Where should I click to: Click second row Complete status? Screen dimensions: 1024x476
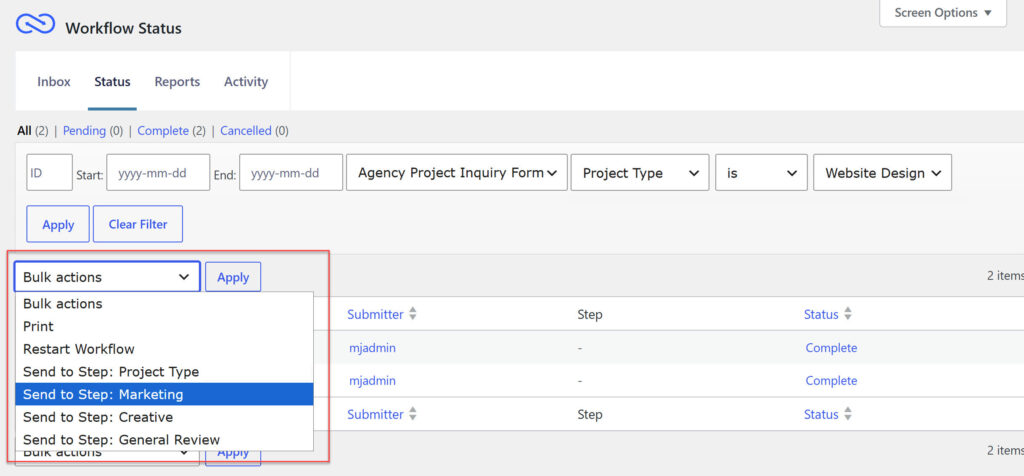[x=831, y=381]
